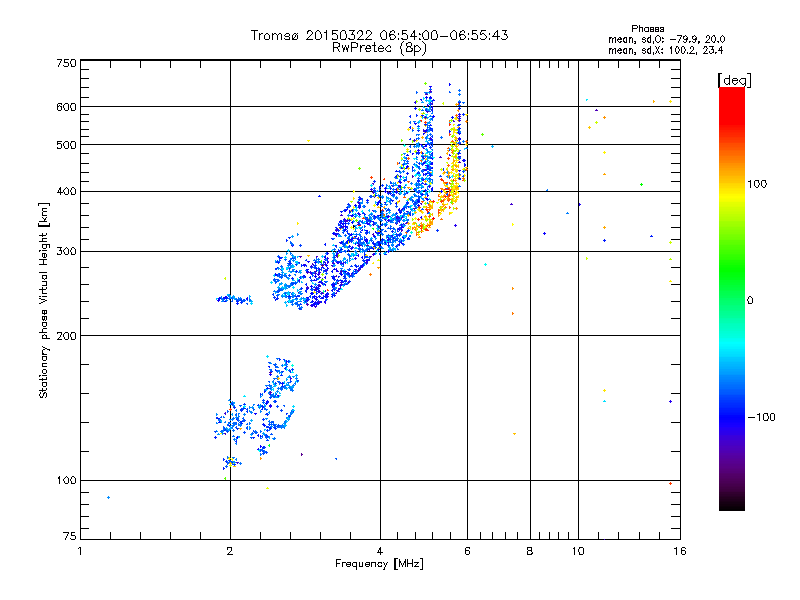Click the y-axis tick label '300'
Screen dimensions: 800x600
coord(66,252)
